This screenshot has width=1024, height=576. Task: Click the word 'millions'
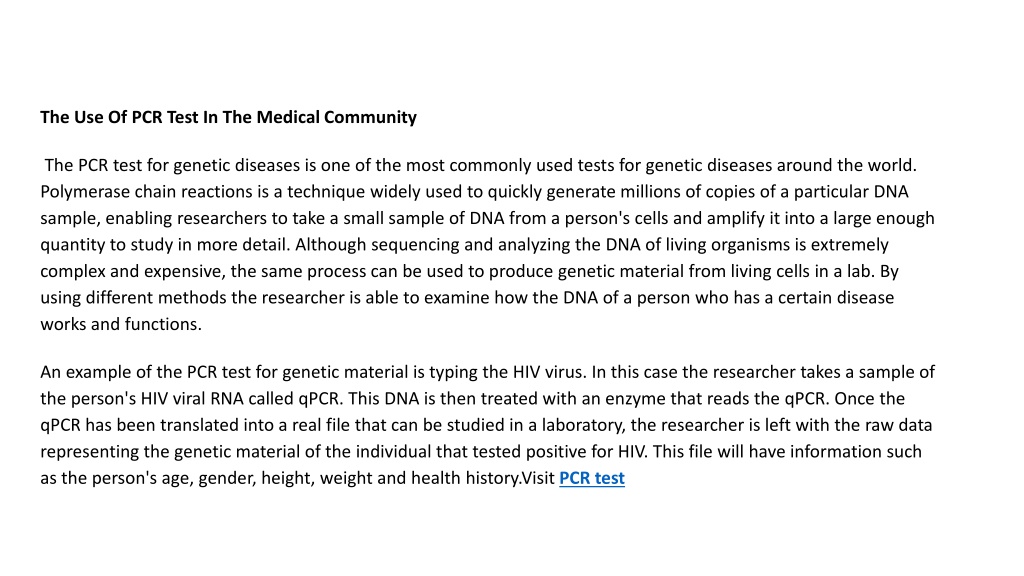coord(654,192)
